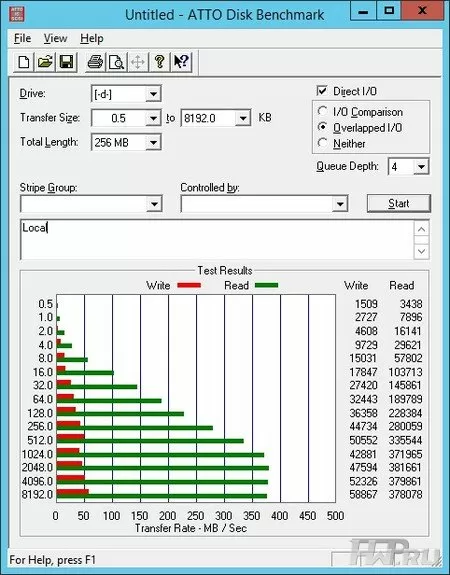Open the View menu

[x=55, y=38]
